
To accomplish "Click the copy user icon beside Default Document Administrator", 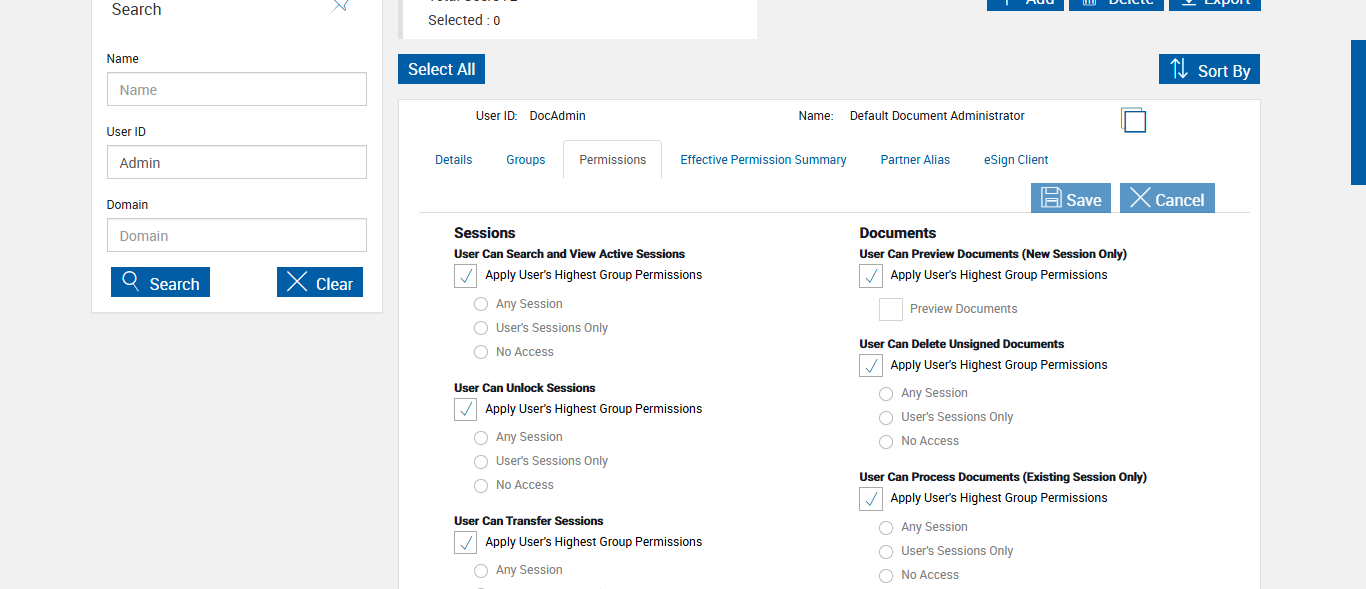I will coord(1133,120).
